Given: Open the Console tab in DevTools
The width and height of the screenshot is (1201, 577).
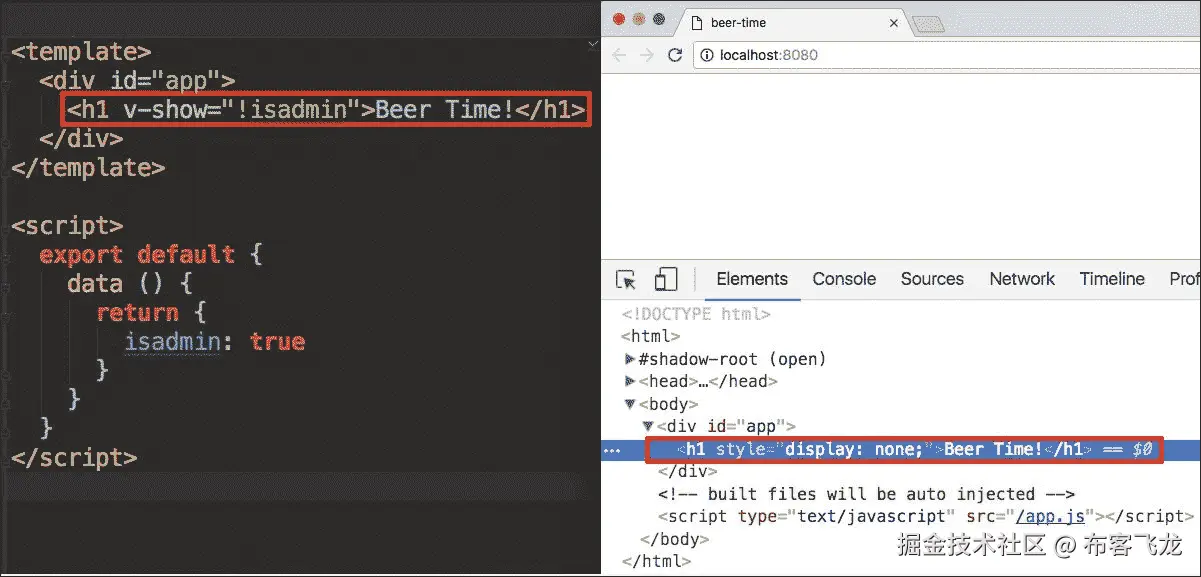Looking at the screenshot, I should (x=844, y=279).
